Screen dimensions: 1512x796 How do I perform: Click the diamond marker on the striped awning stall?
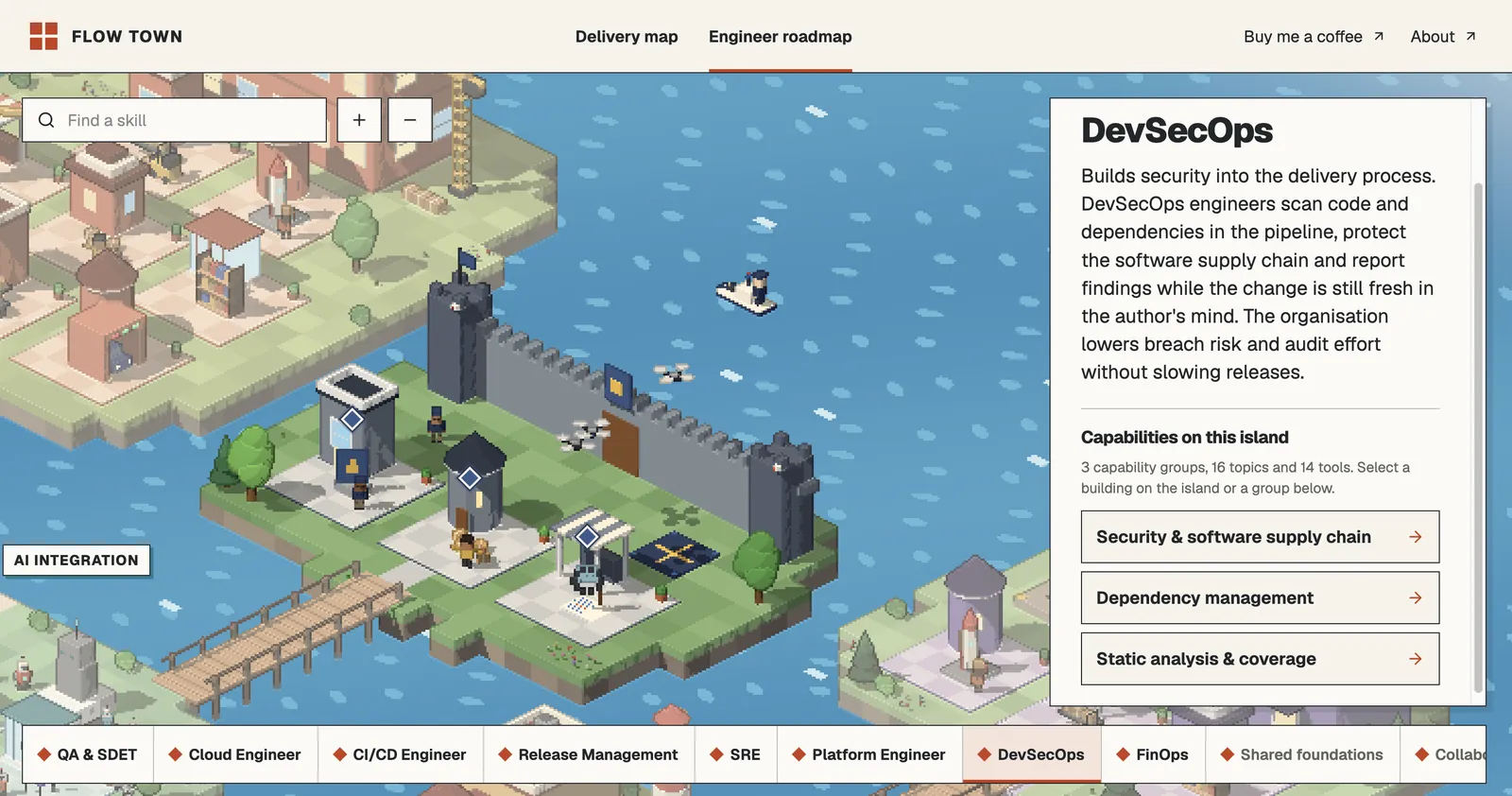(588, 537)
